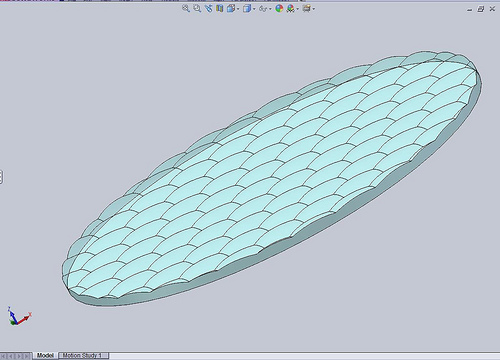Click the panel splitter handle on the left edge
The image size is (500, 360).
[1, 177]
